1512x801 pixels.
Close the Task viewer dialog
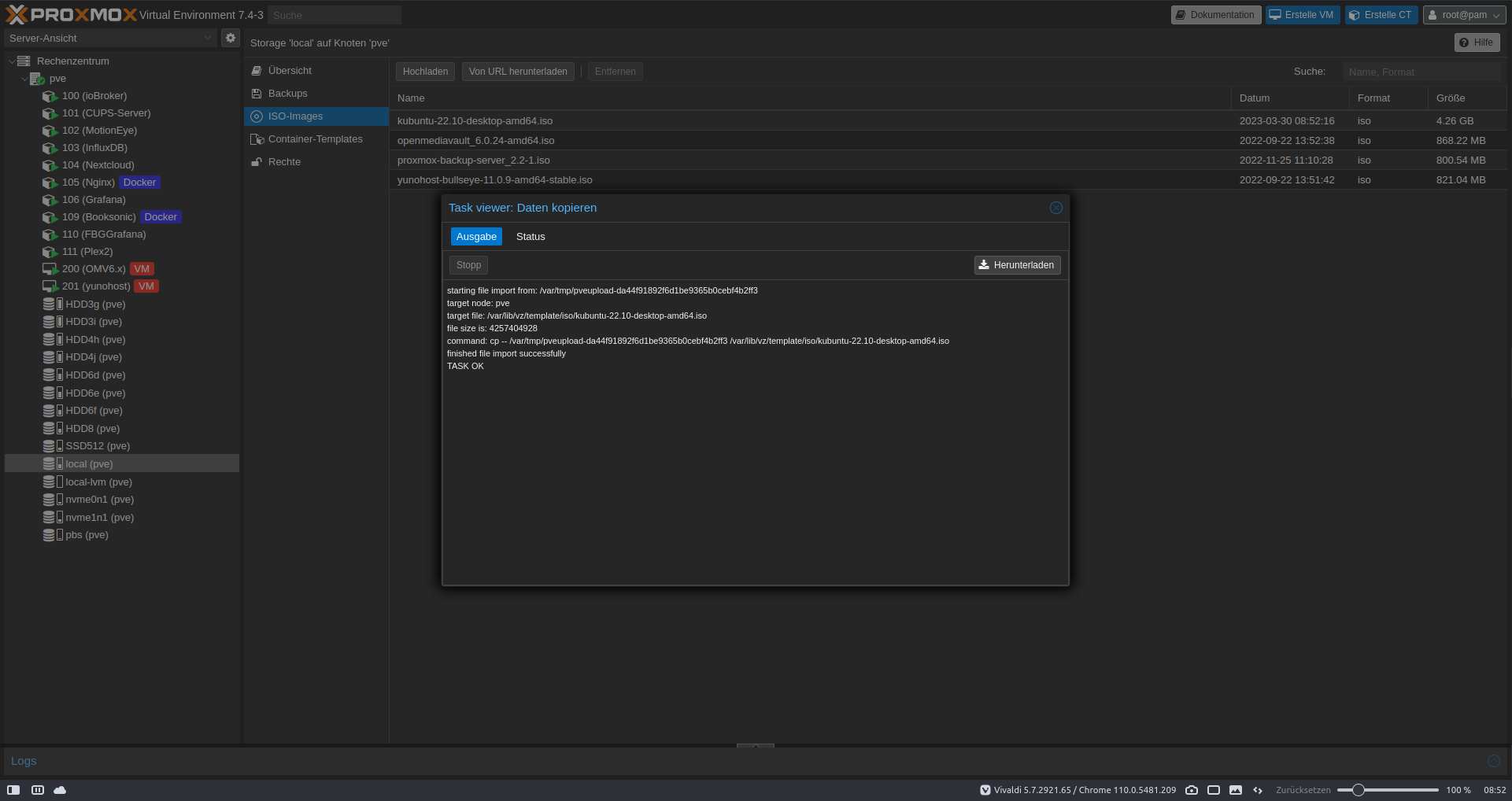(x=1056, y=208)
